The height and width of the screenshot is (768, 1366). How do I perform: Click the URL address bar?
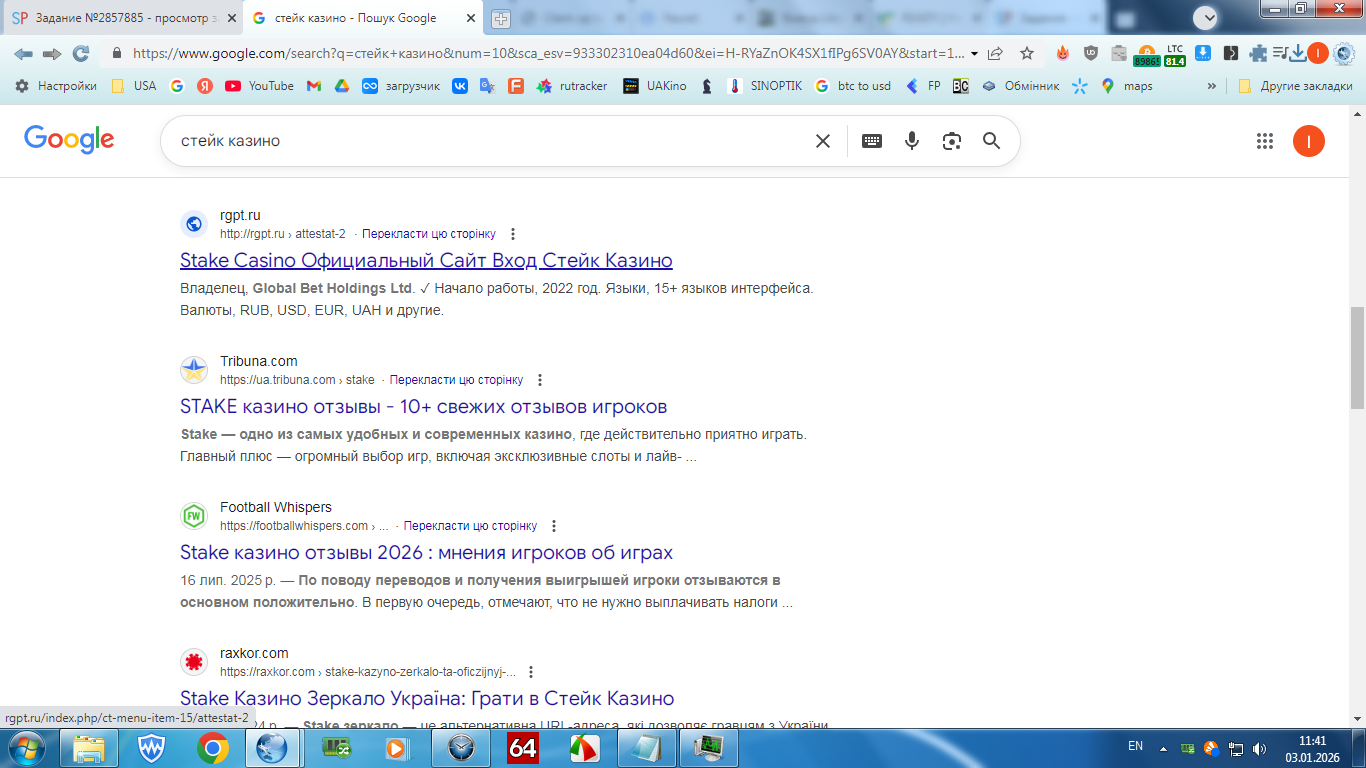click(549, 54)
